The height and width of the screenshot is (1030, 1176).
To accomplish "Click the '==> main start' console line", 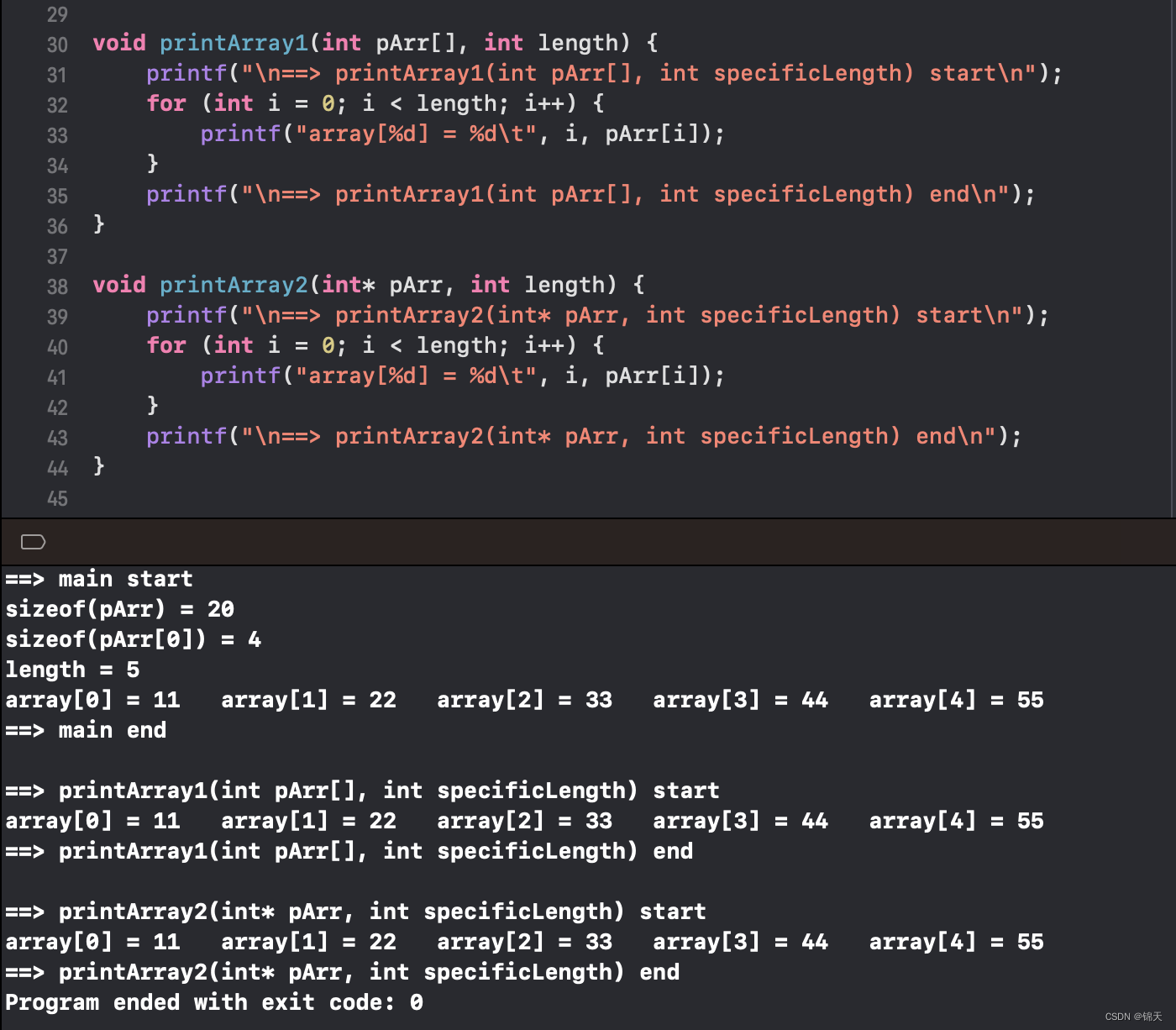I will 99,579.
